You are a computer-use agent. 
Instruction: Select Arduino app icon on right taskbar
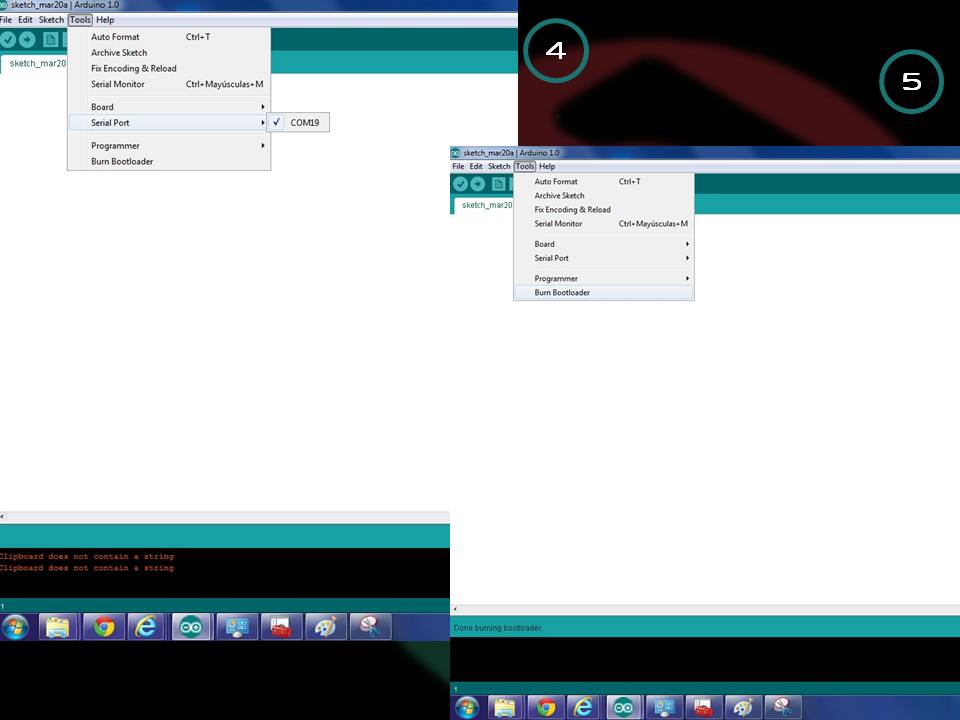point(623,708)
